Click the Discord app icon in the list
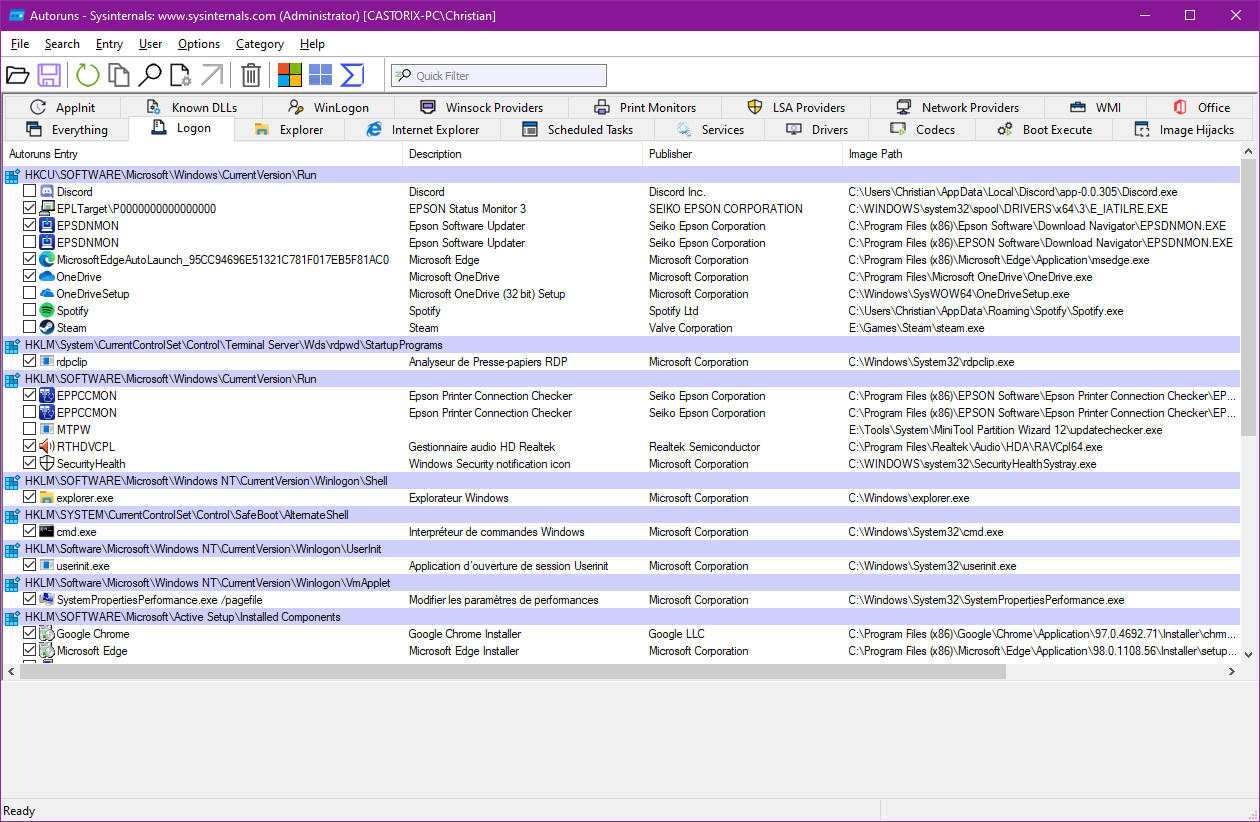This screenshot has width=1260, height=822. coord(46,192)
